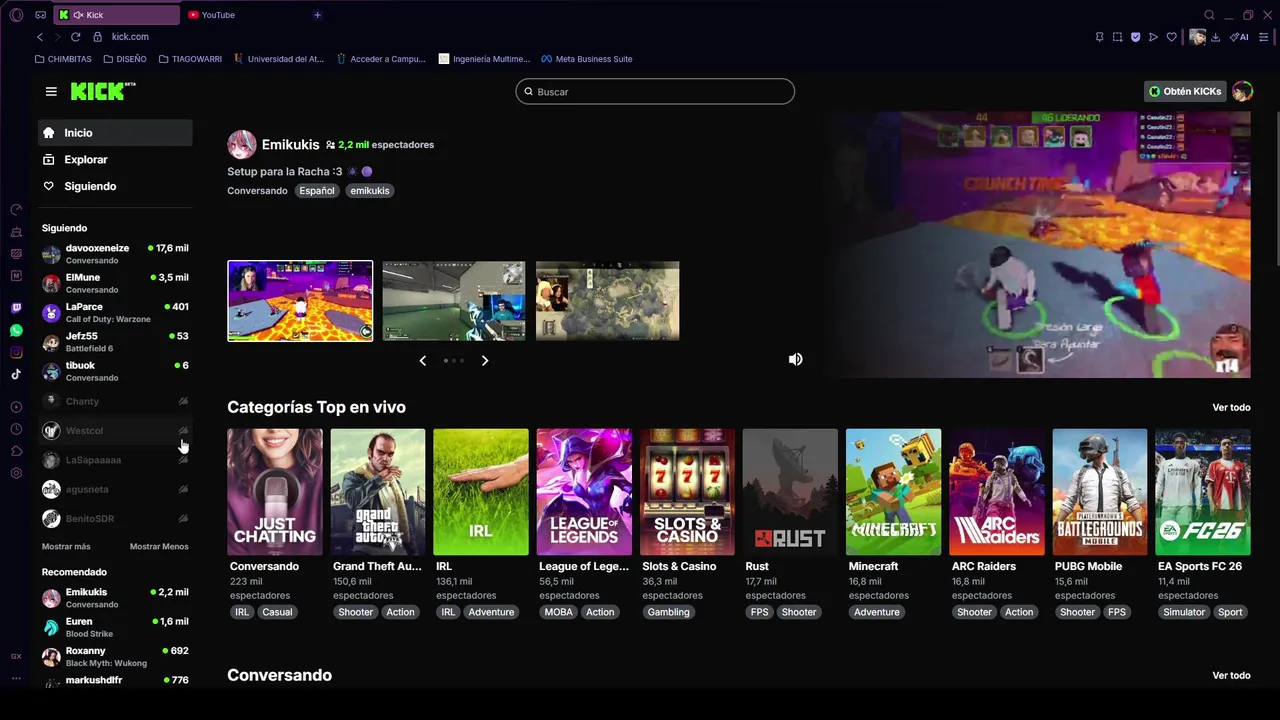Open davooxeneize in following list
1280x720 pixels.
115,254
